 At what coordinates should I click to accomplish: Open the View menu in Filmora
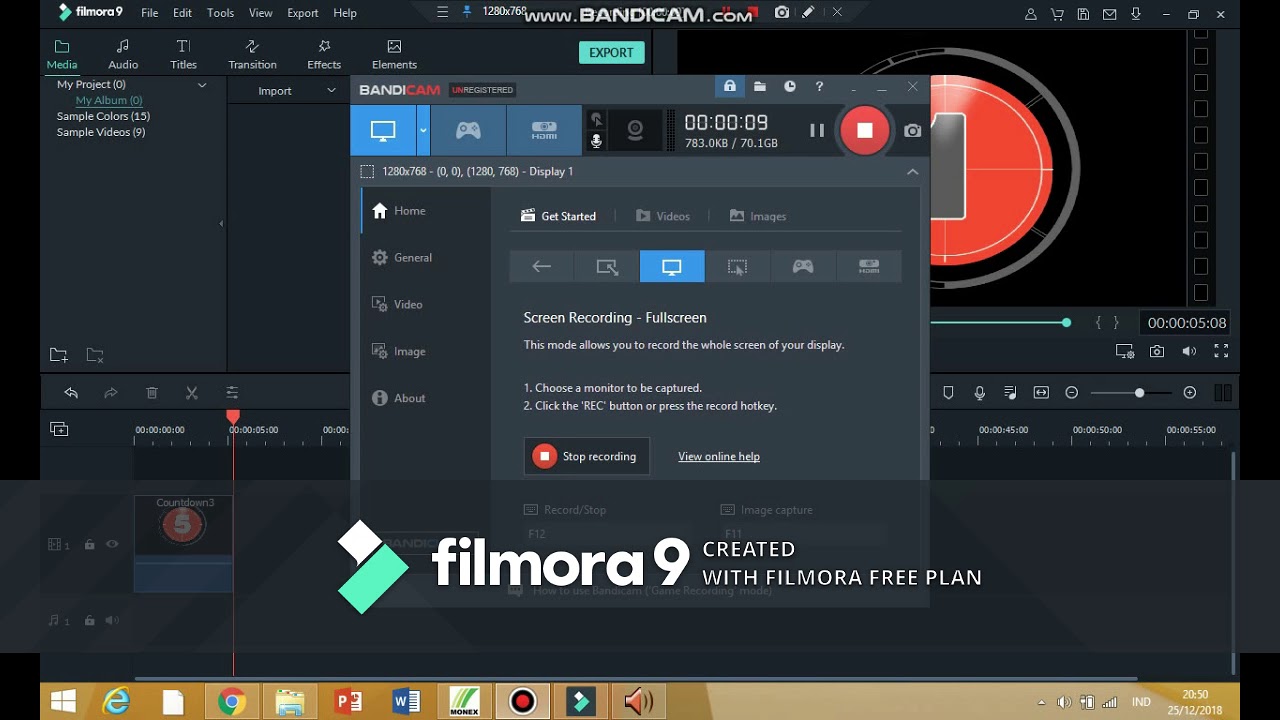[261, 13]
